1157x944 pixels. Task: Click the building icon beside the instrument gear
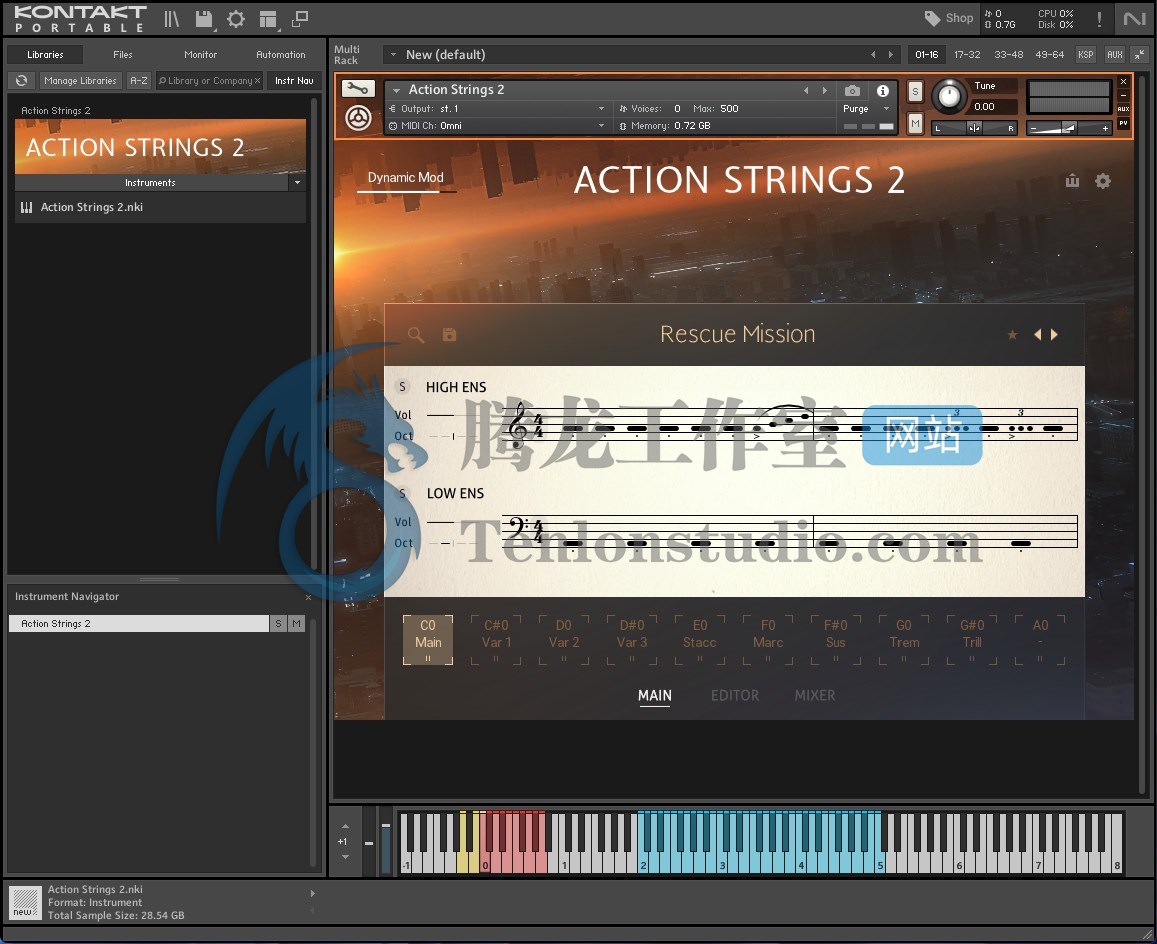[x=1072, y=181]
